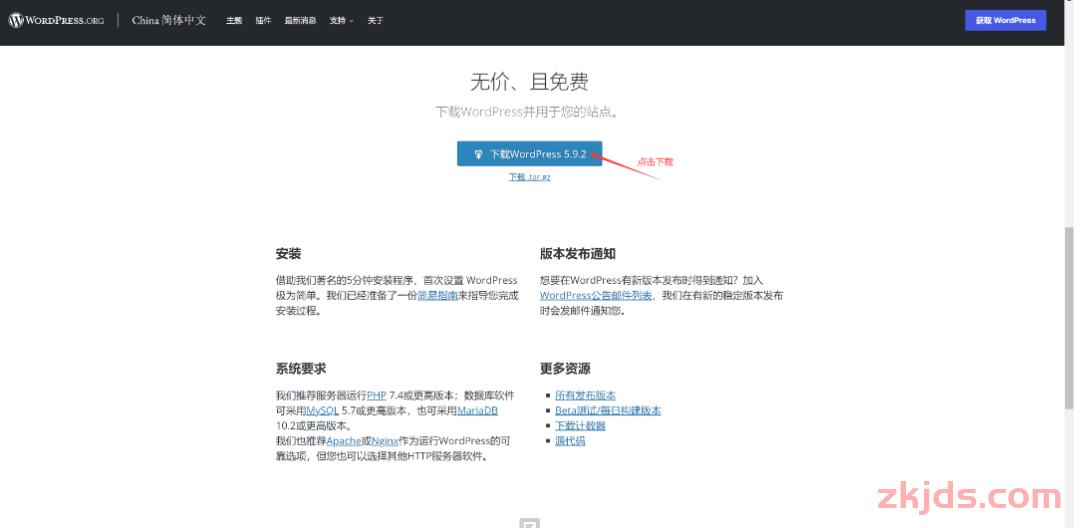The height and width of the screenshot is (528, 1080).
Task: Click the 获取 WordPress button
Action: (1006, 20)
